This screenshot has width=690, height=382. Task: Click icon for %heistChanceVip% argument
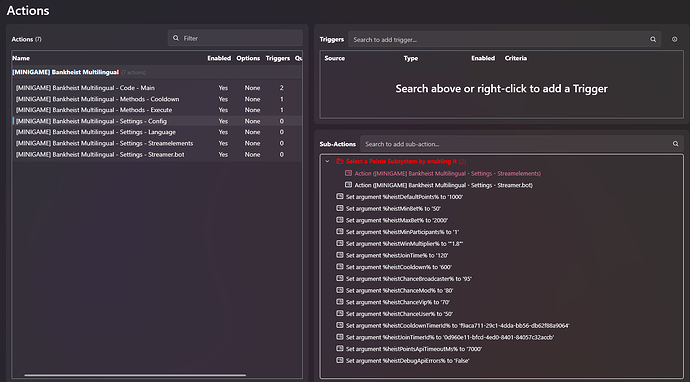click(340, 302)
